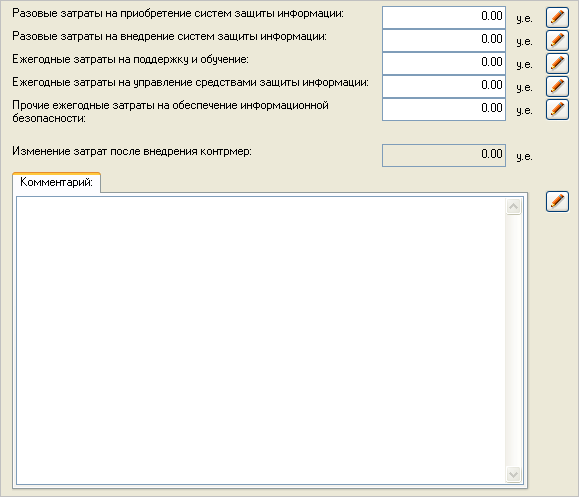Click label 'Ежегодные затраты на поддержку и обучение:'
This screenshot has height=497, width=579.
[x=130, y=59]
